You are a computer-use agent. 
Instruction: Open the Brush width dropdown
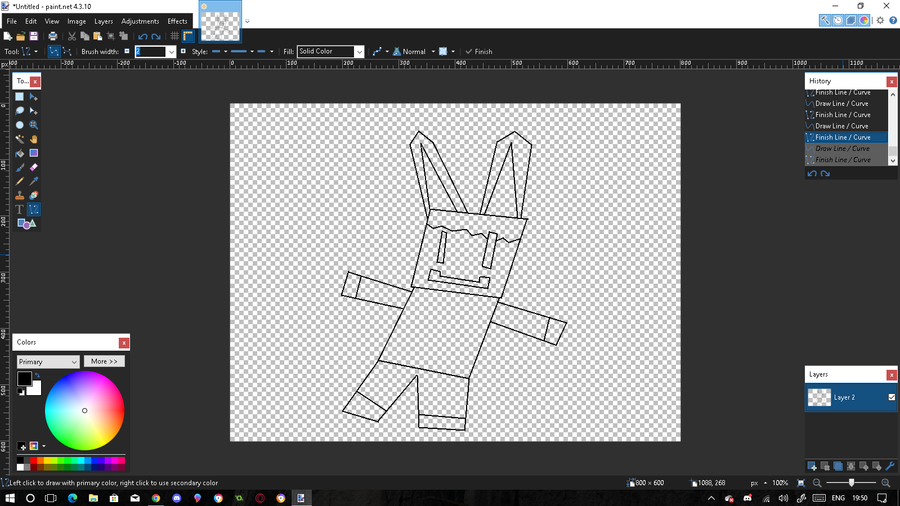[171, 52]
